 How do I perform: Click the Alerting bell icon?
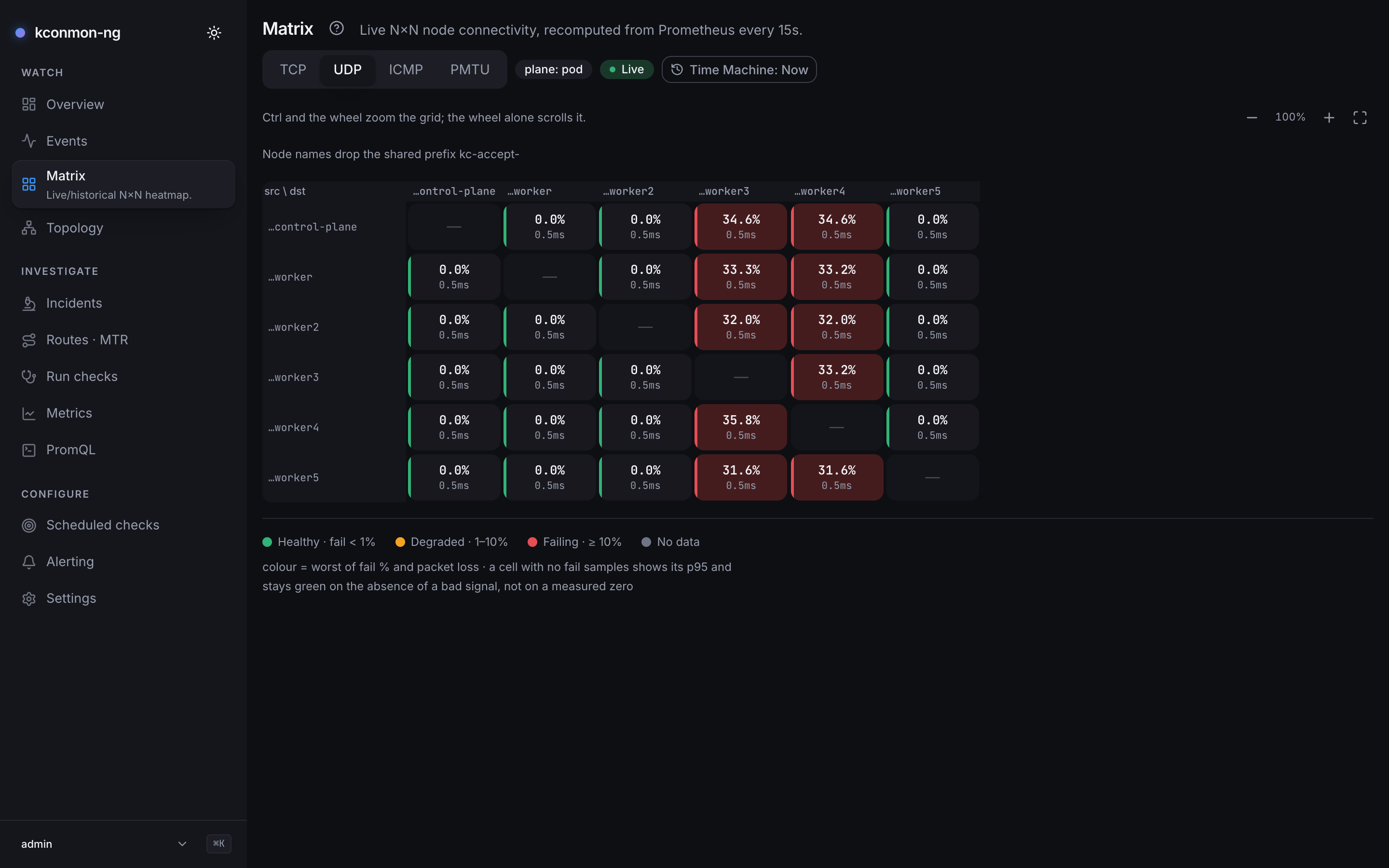[29, 562]
